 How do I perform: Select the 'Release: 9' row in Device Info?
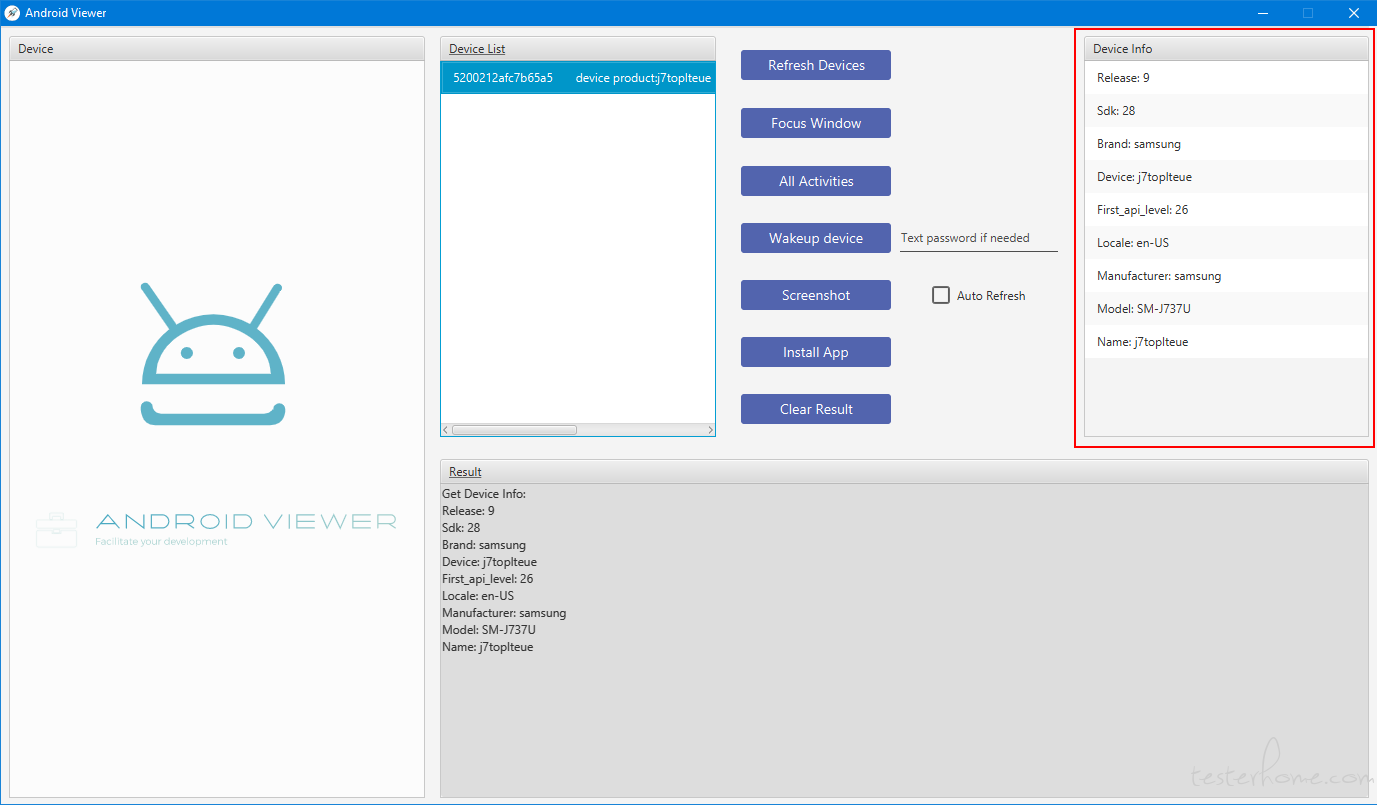tap(1226, 78)
